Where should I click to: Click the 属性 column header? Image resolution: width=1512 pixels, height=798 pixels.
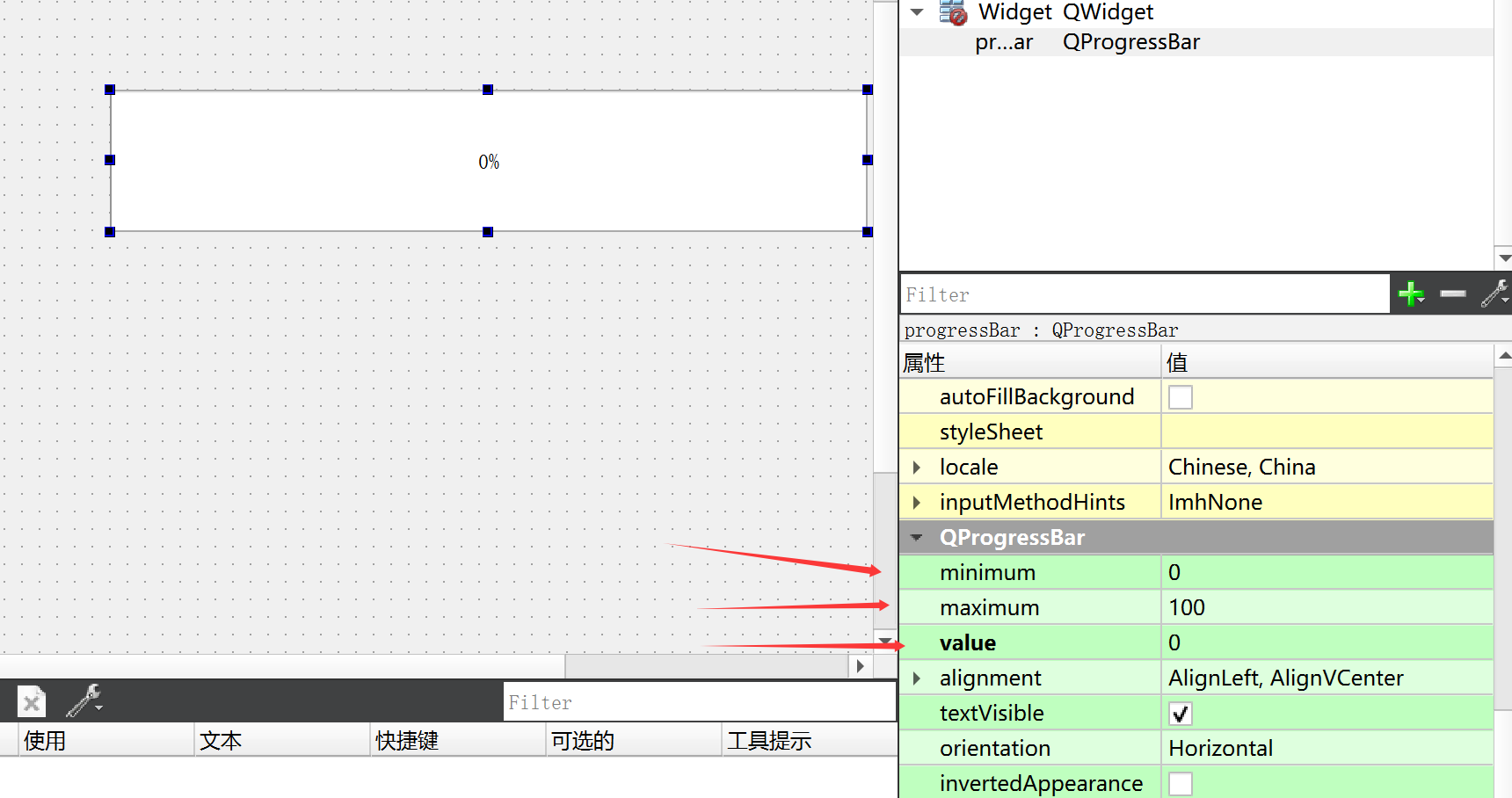click(x=1030, y=362)
